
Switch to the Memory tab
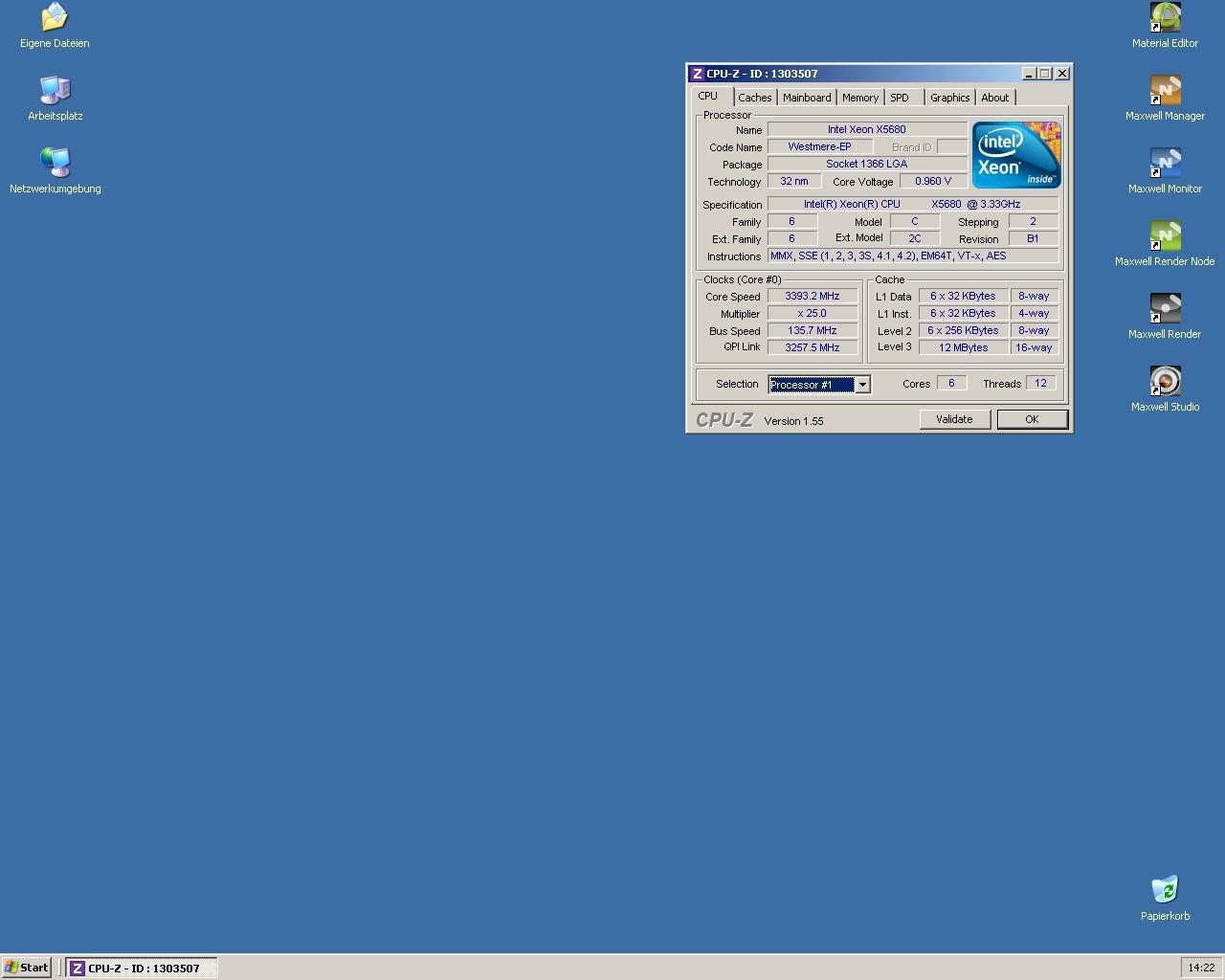point(860,98)
